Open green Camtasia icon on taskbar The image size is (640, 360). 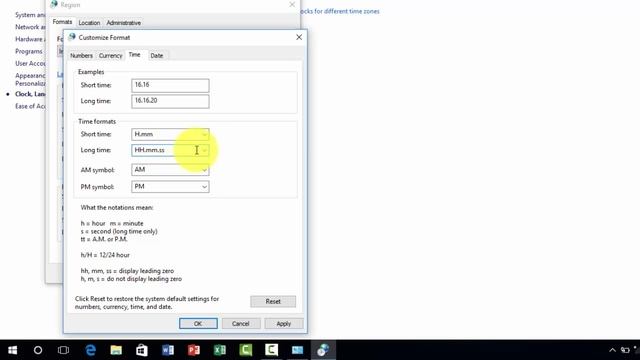click(x=245, y=350)
